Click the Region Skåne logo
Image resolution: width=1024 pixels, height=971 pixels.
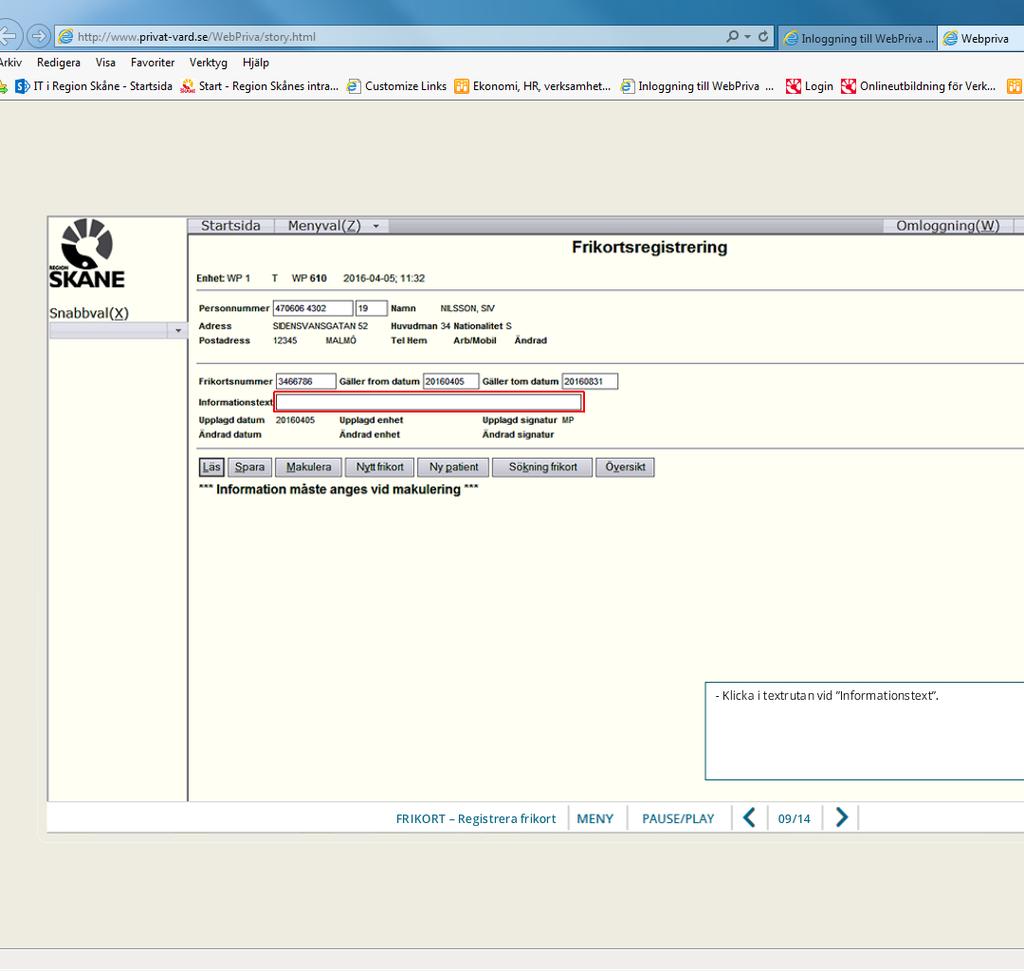pyautogui.click(x=86, y=253)
